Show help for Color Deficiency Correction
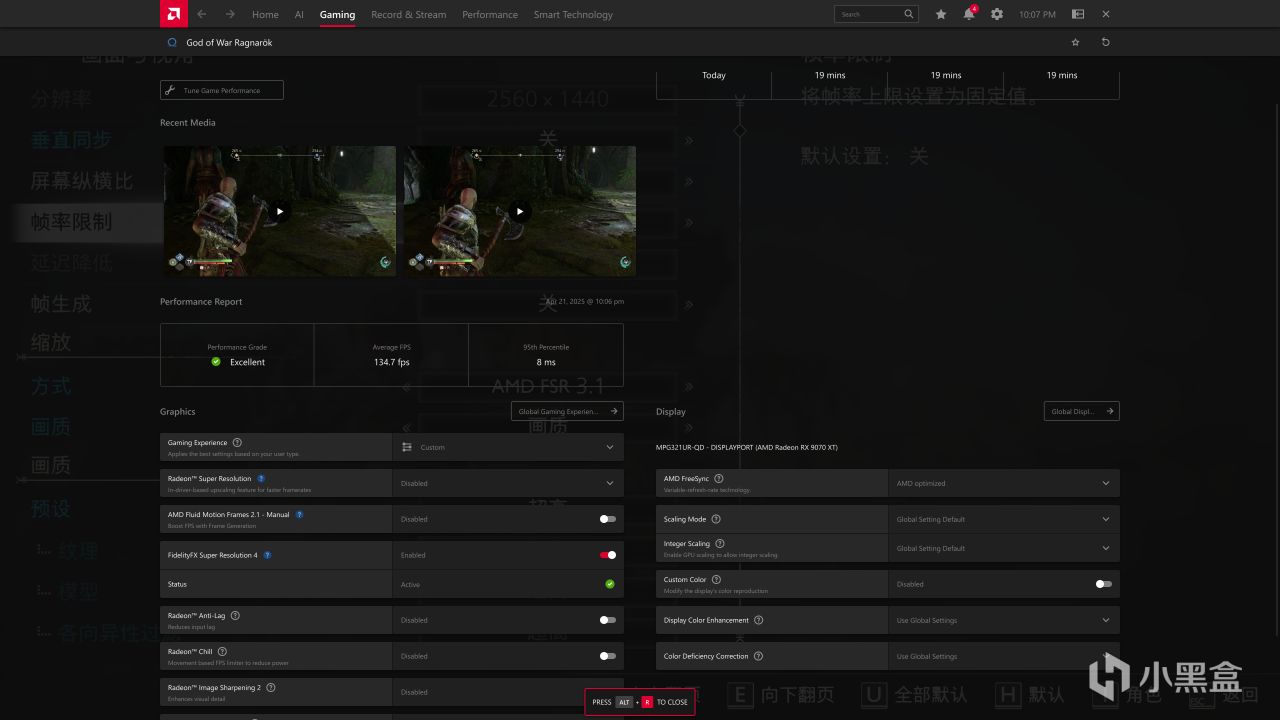The height and width of the screenshot is (720, 1280). click(x=758, y=656)
